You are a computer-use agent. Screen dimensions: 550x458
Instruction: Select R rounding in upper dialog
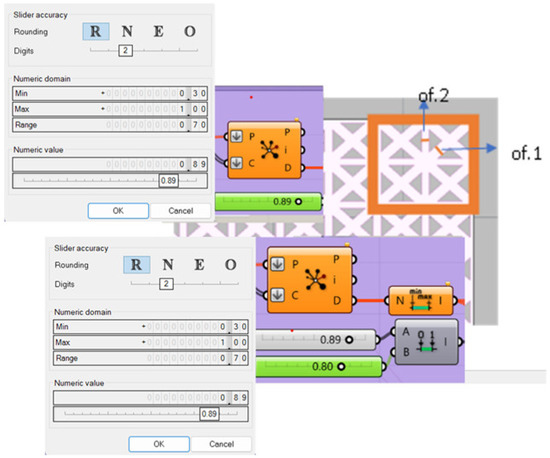tap(96, 32)
